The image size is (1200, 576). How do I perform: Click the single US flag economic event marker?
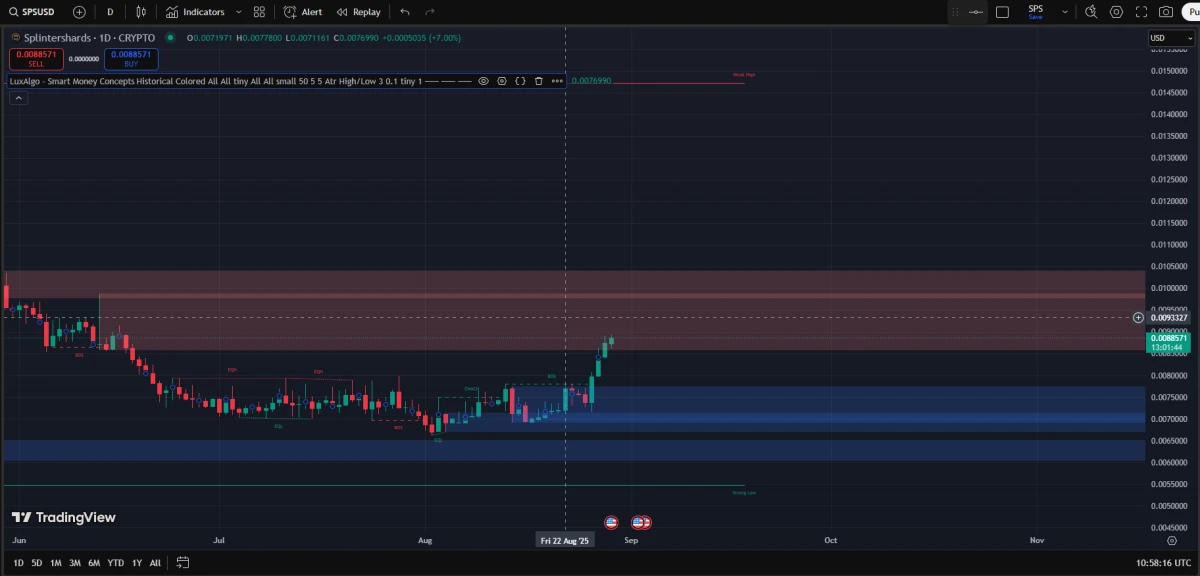pos(611,522)
